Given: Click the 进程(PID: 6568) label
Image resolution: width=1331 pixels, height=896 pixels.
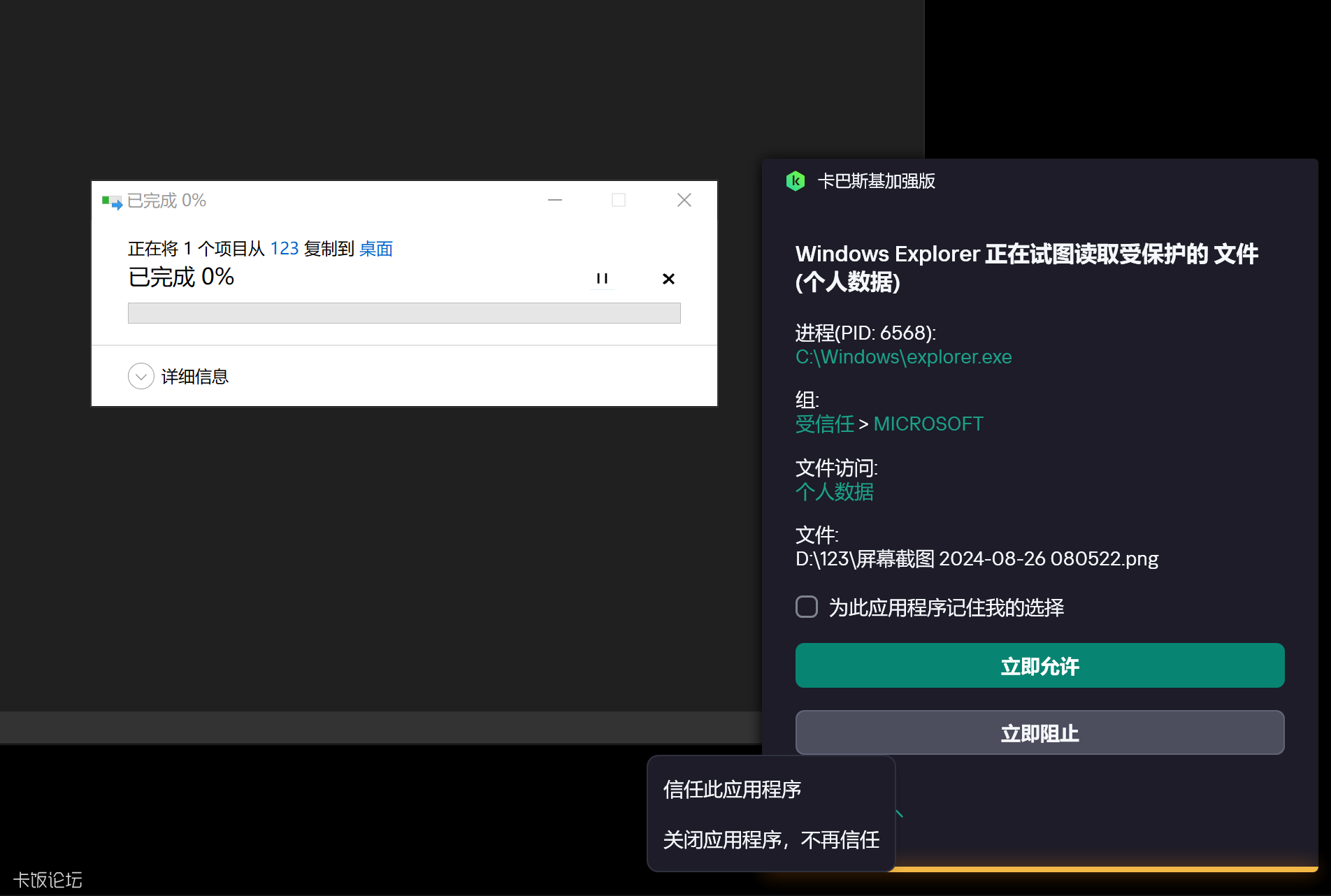Looking at the screenshot, I should 865,333.
